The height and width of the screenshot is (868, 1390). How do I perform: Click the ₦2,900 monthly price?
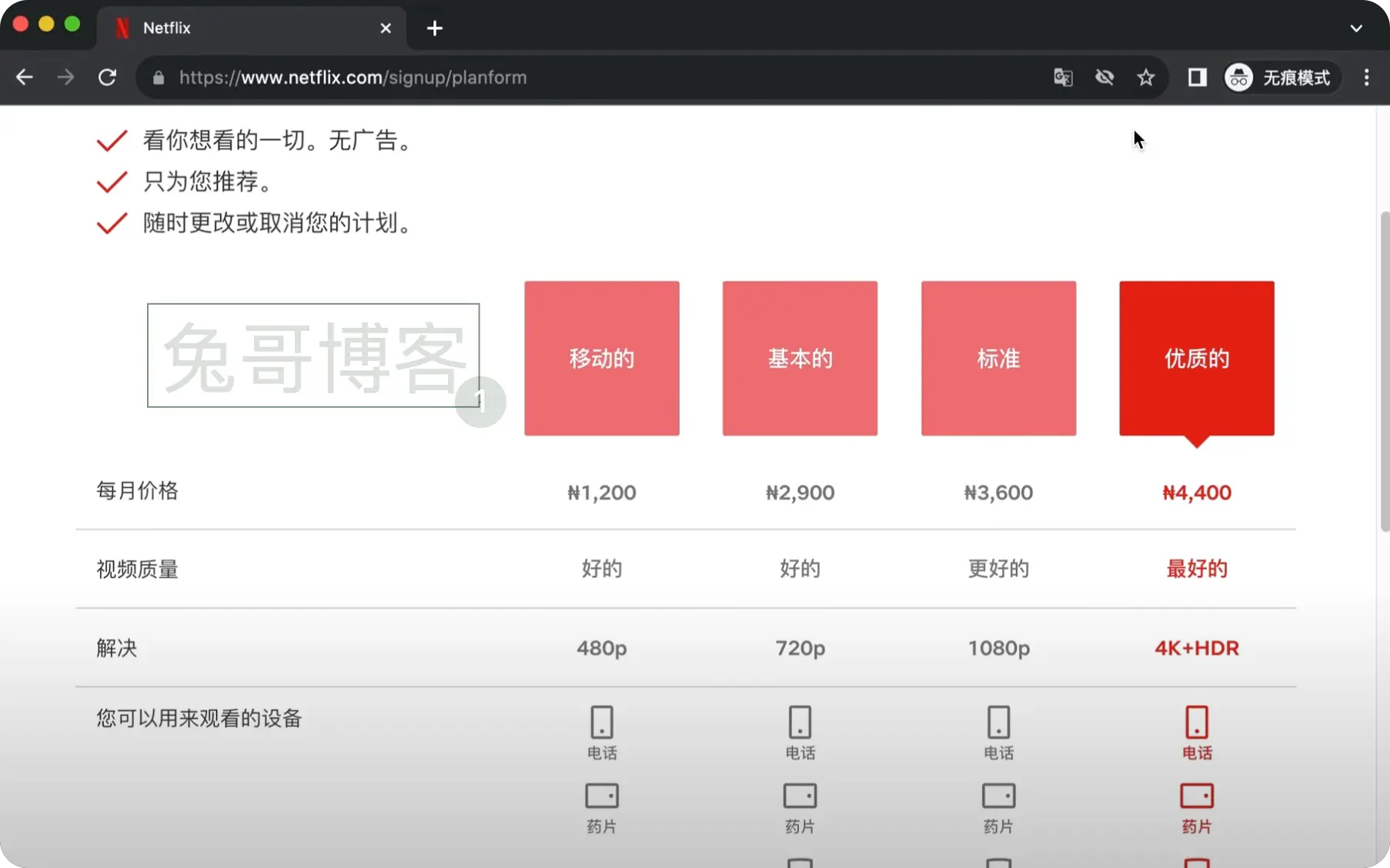pos(800,492)
